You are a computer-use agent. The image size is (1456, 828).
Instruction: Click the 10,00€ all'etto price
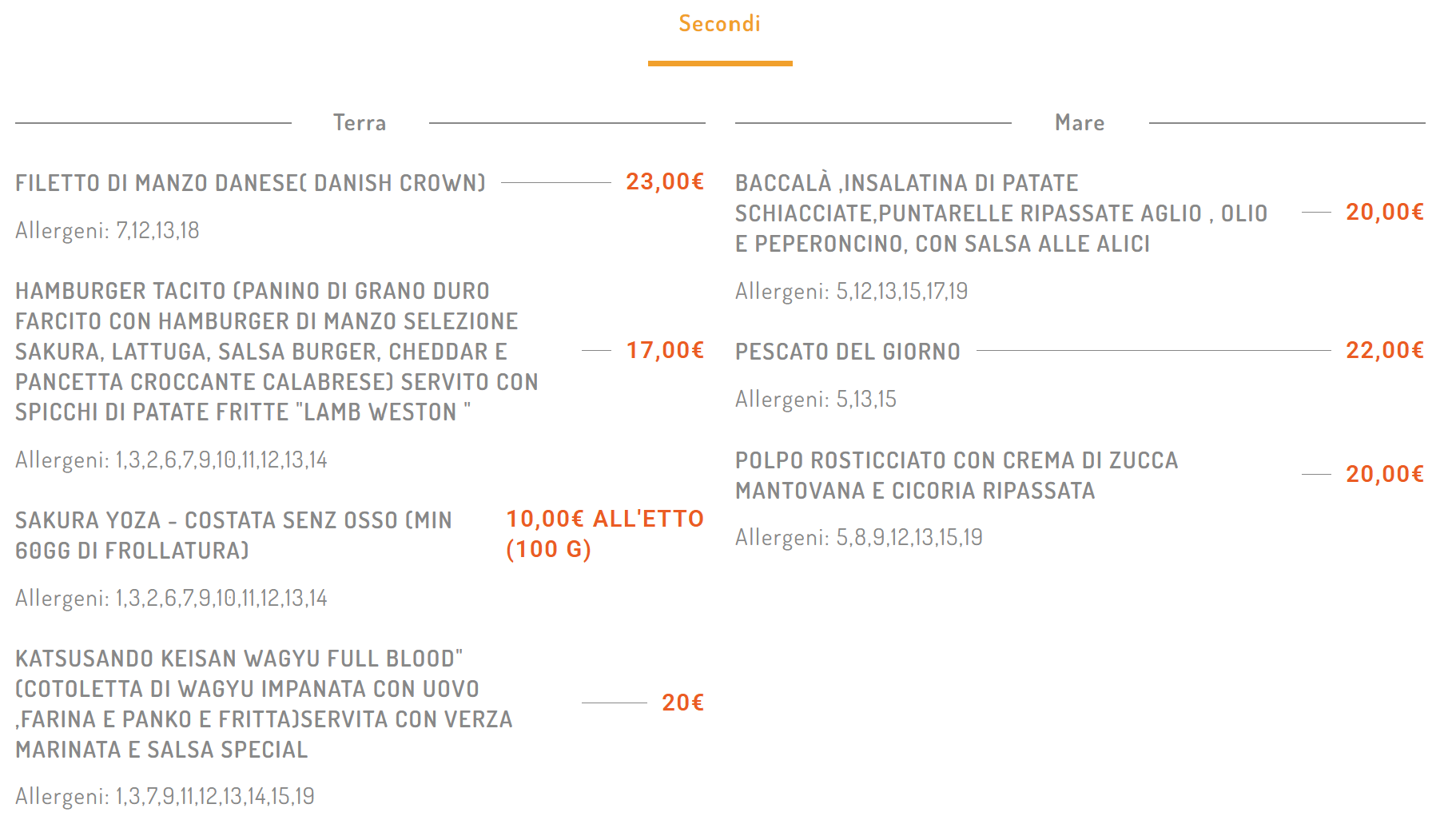point(604,534)
